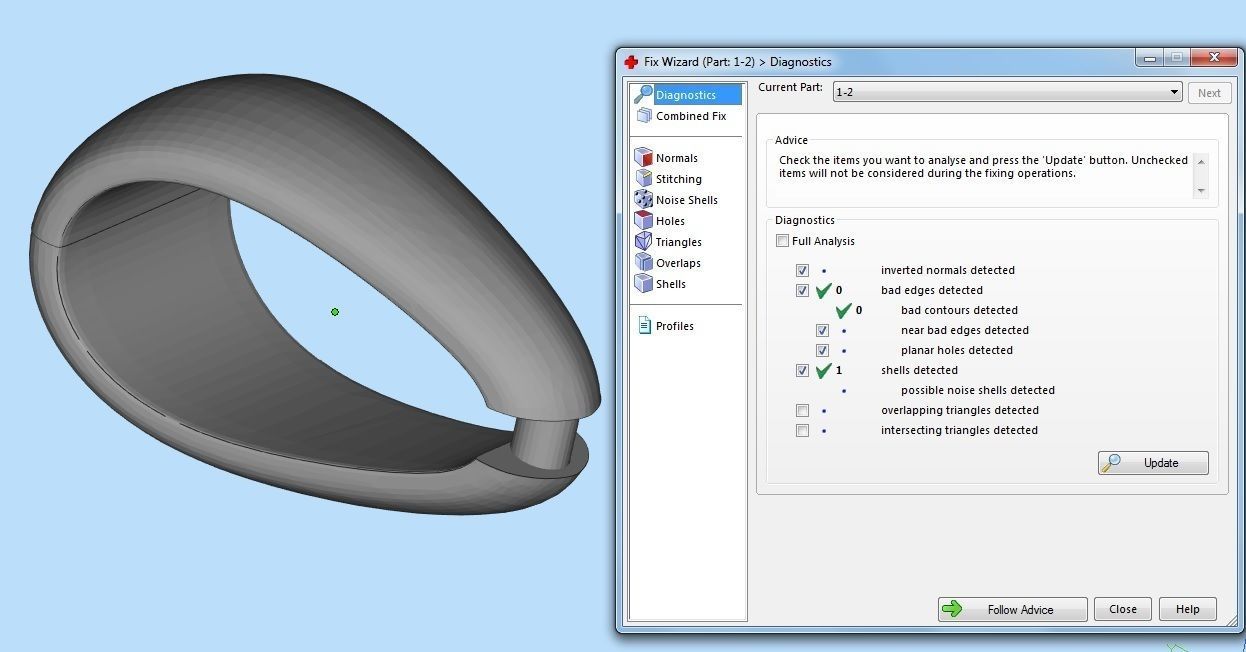
Task: Uncheck inverted normals detected checkbox
Action: 802,270
